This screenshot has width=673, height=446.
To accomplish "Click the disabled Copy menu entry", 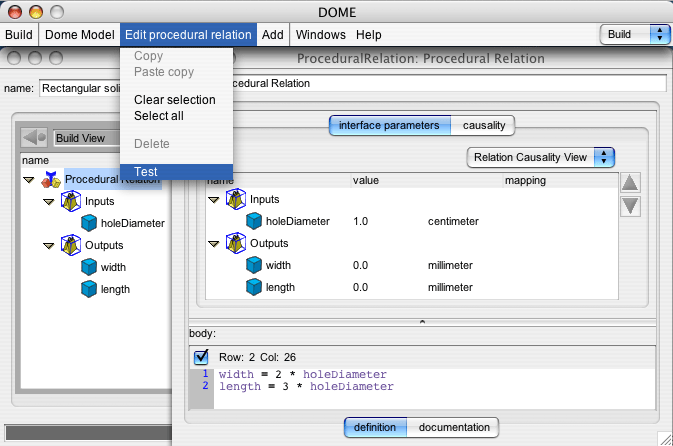I will (x=176, y=56).
